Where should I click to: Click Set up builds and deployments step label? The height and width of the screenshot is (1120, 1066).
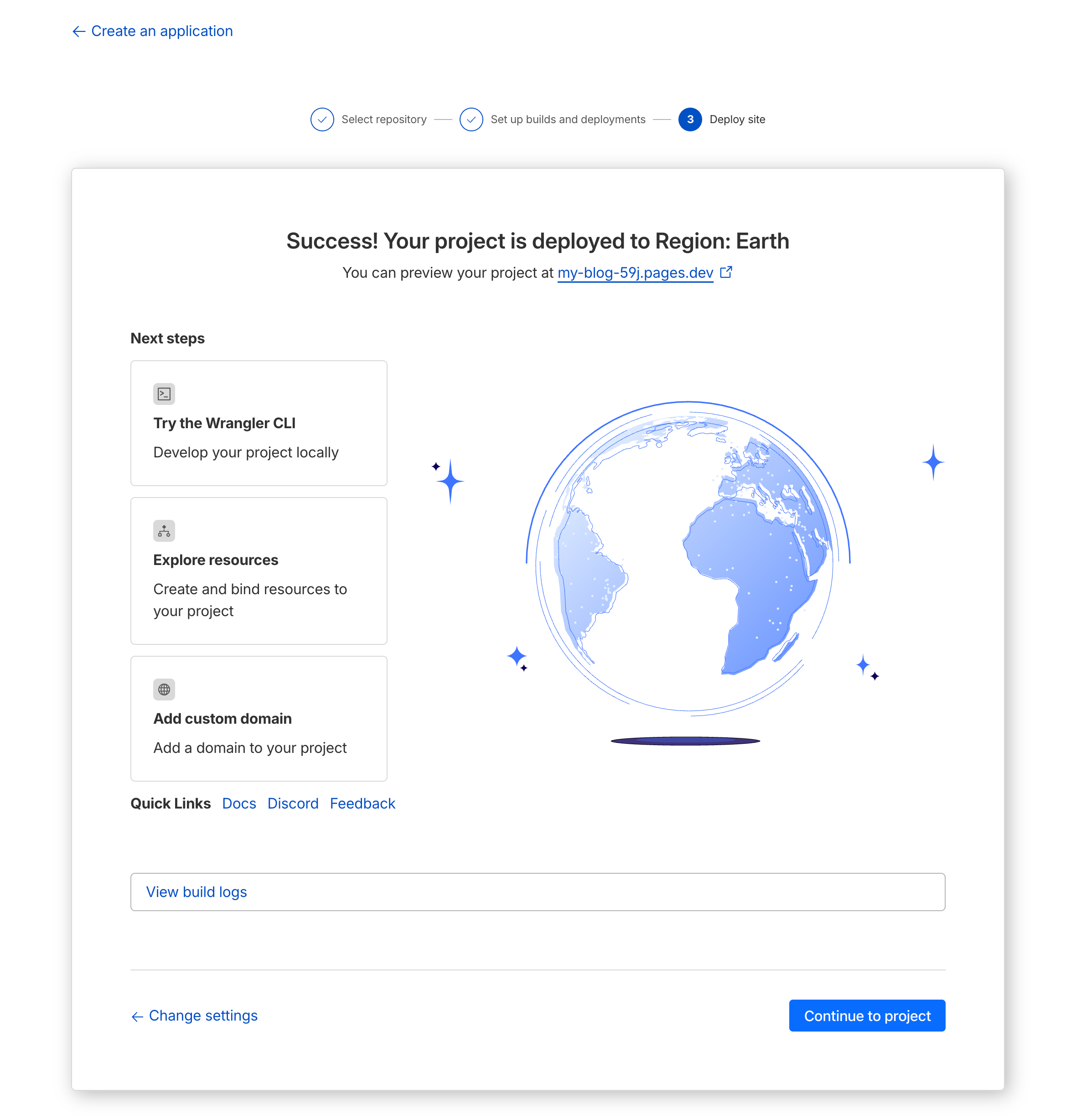568,119
